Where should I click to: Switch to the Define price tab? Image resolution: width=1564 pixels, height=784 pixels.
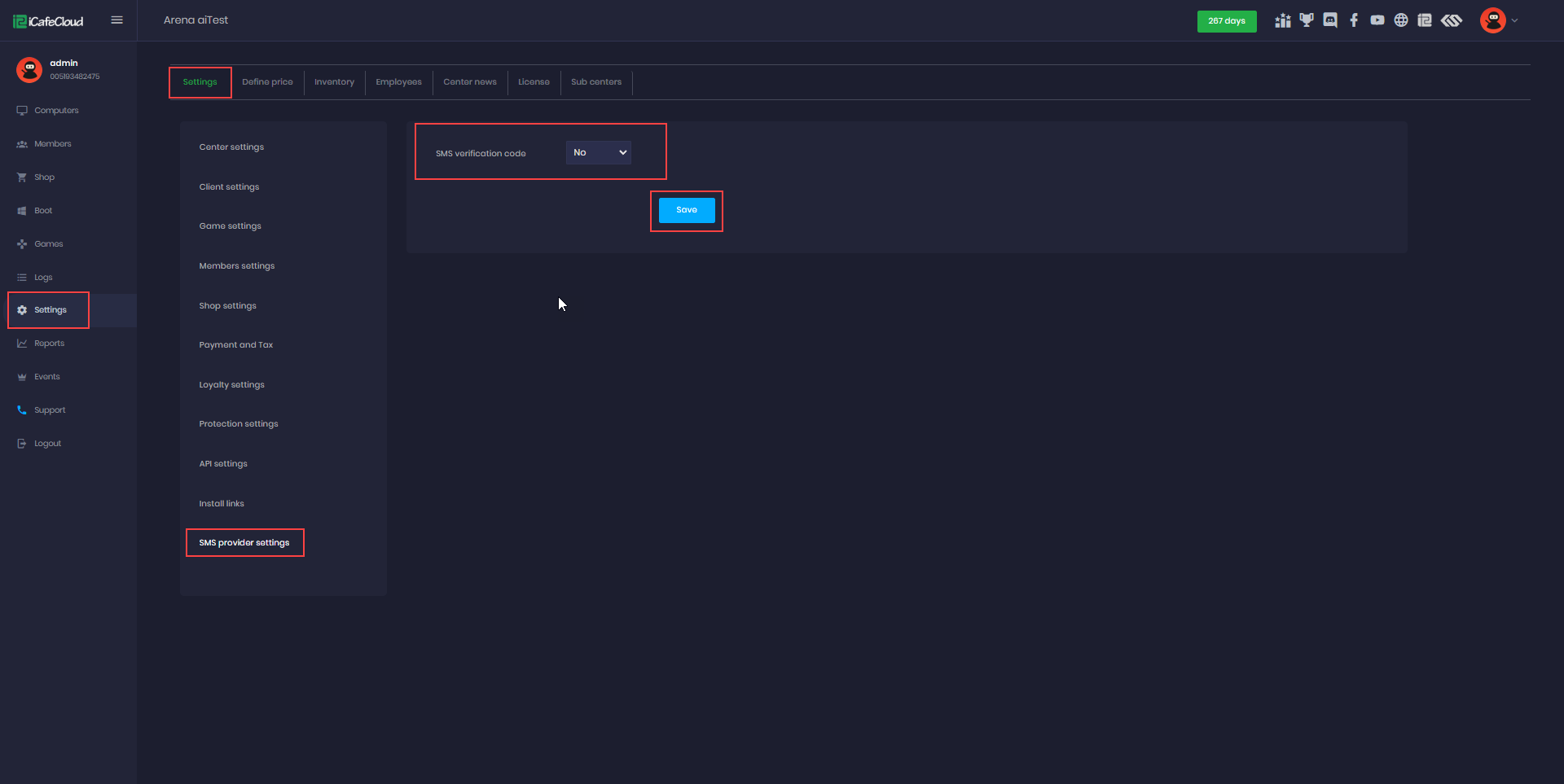click(267, 82)
